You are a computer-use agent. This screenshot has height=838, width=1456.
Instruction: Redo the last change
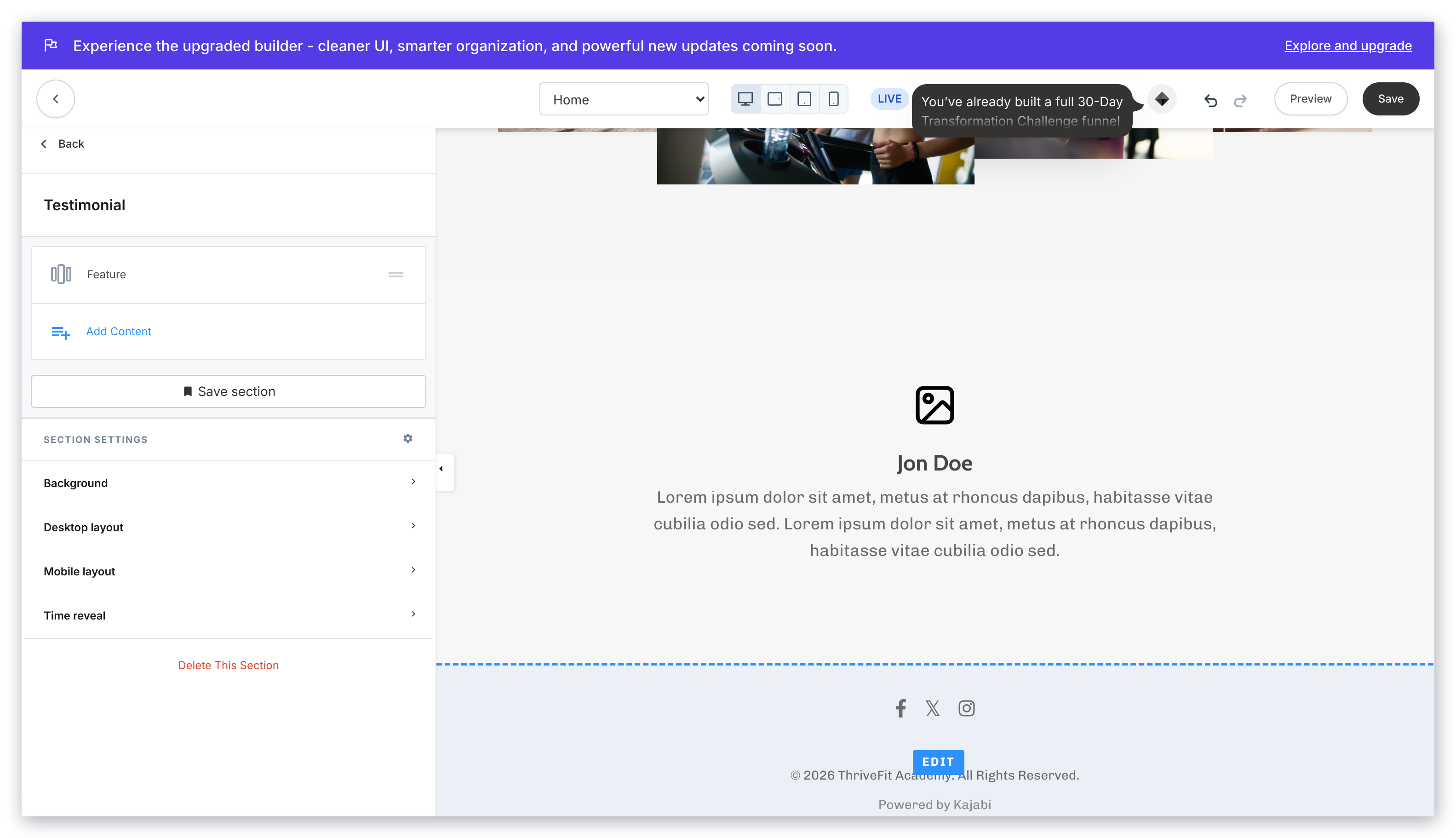pos(1239,100)
